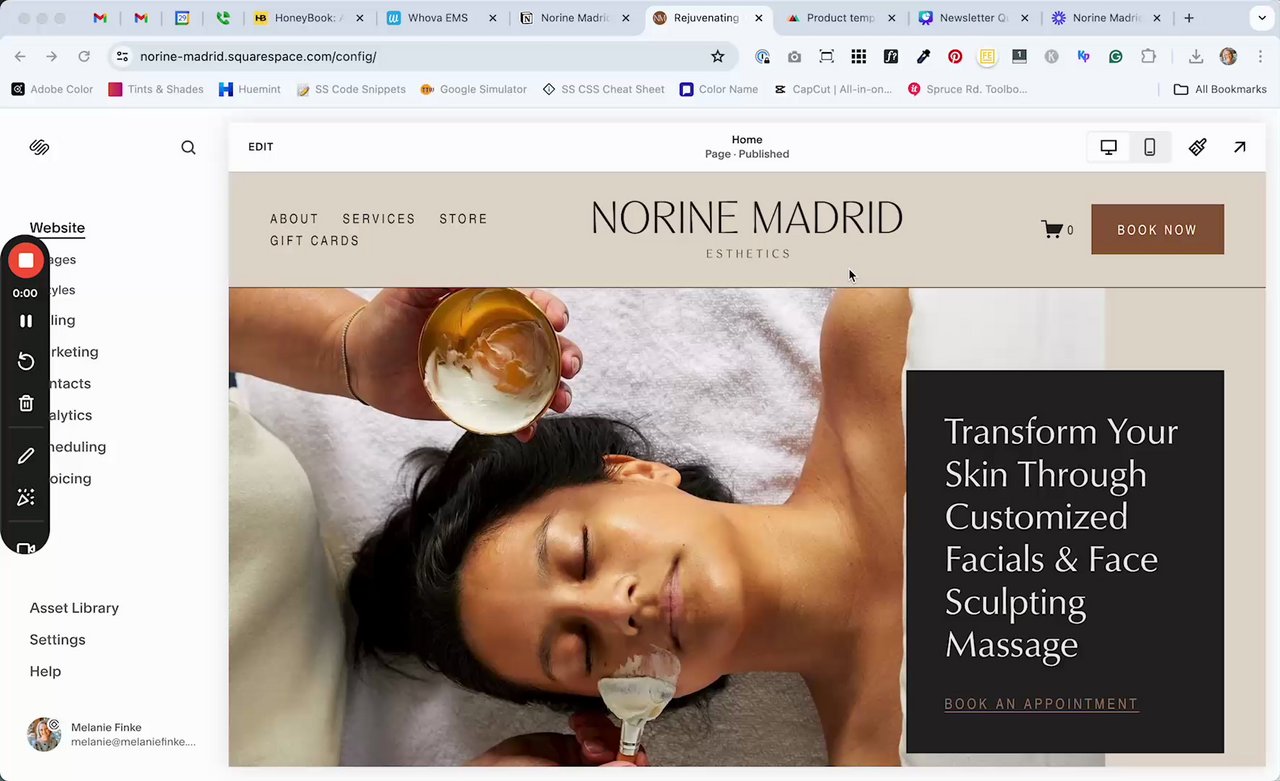Open the Website section in sidebar
This screenshot has width=1280, height=781.
point(57,228)
